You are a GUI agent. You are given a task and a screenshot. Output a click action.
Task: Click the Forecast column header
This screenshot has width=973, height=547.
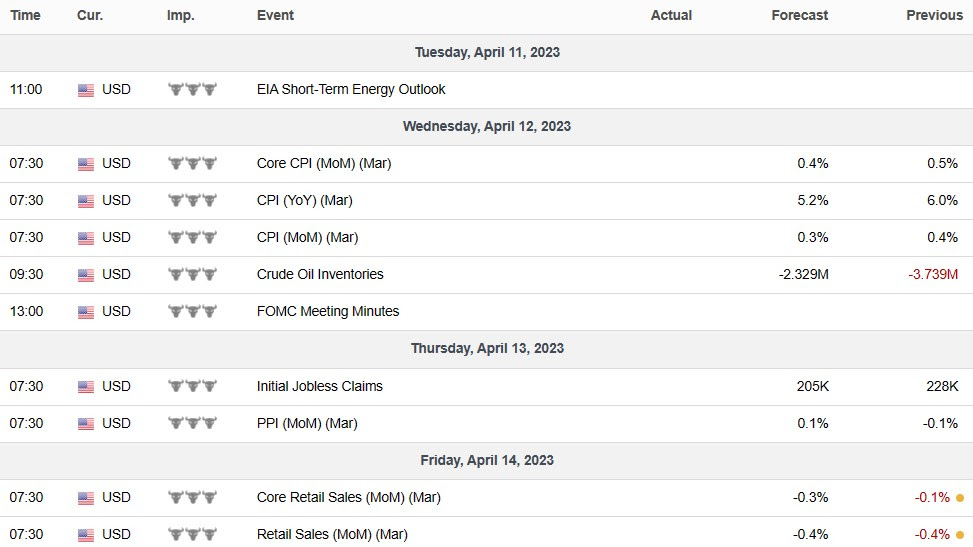click(800, 16)
